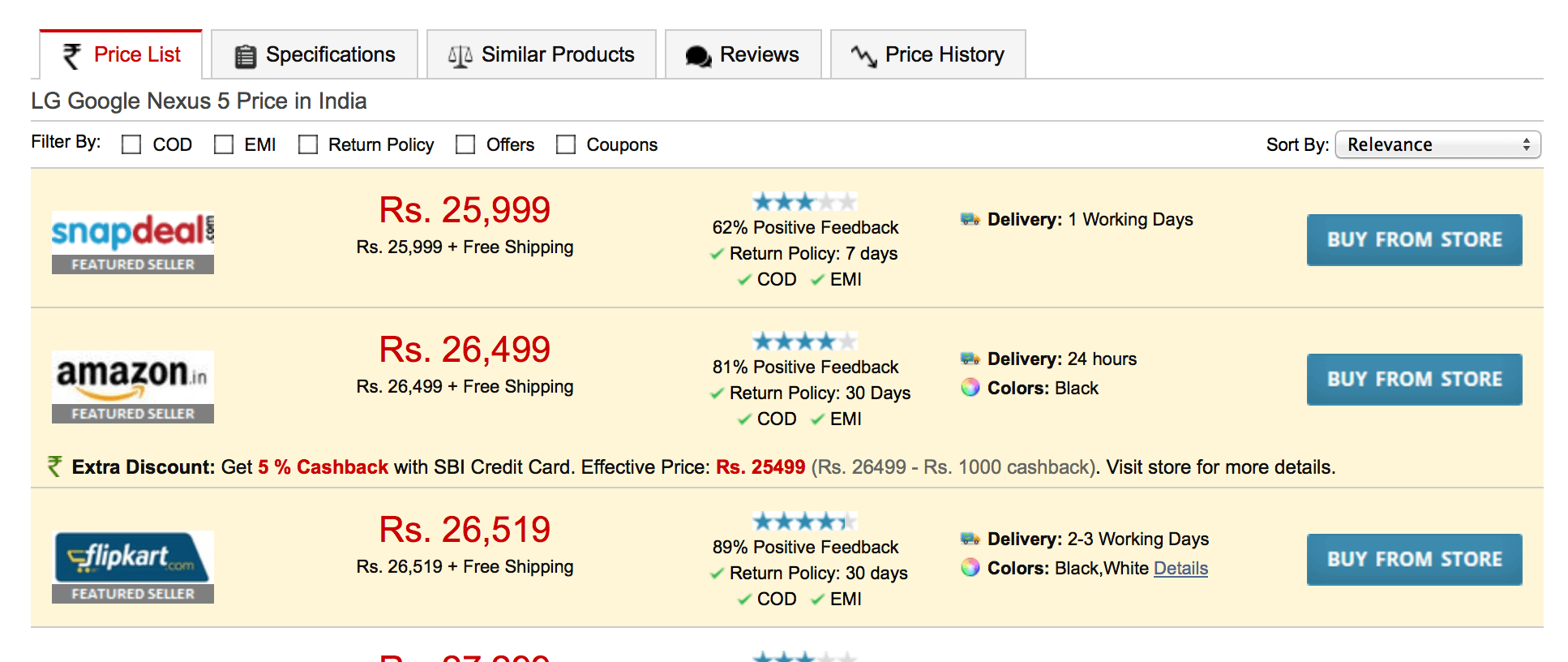The image size is (1568, 662).
Task: Check the Return Policy filter
Action: coord(308,144)
